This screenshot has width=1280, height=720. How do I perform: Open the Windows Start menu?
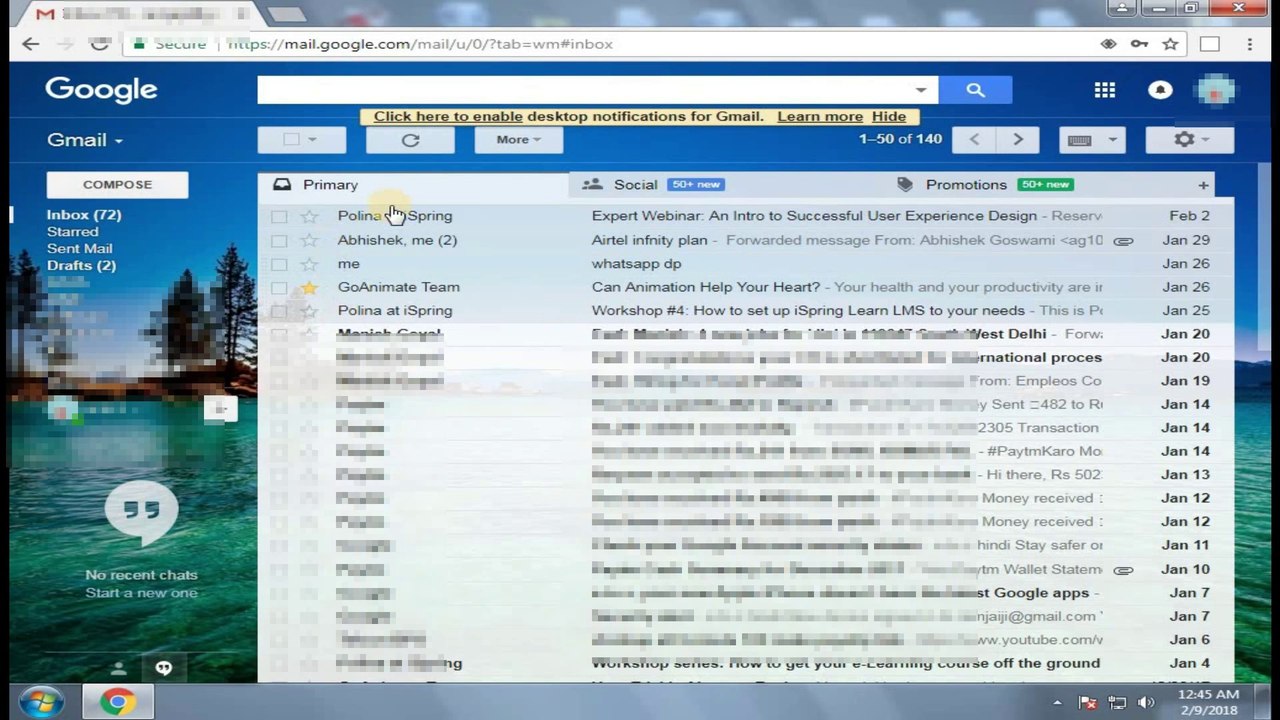coord(41,702)
